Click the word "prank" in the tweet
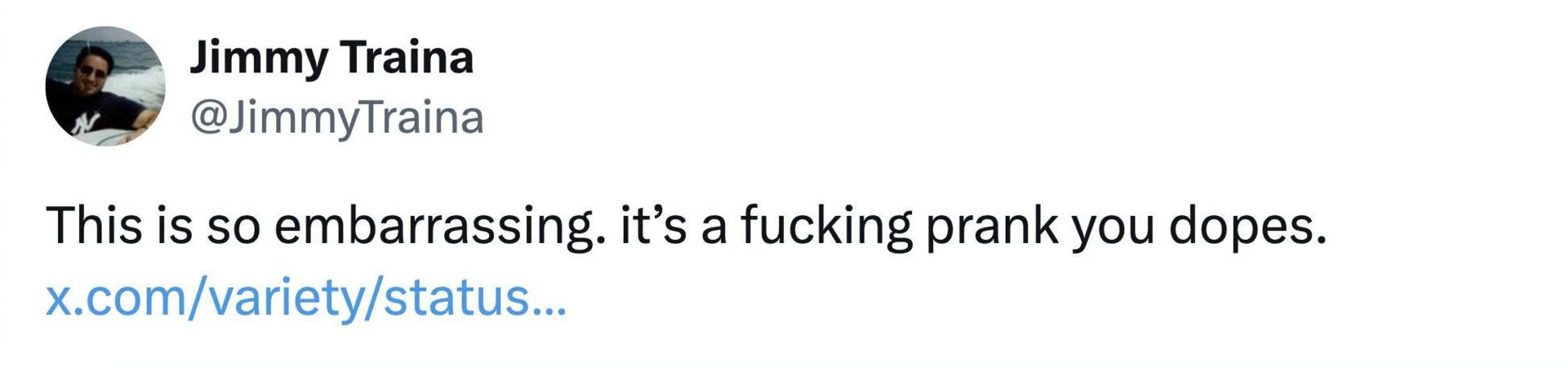Screen dimensions: 1568x368 991,226
